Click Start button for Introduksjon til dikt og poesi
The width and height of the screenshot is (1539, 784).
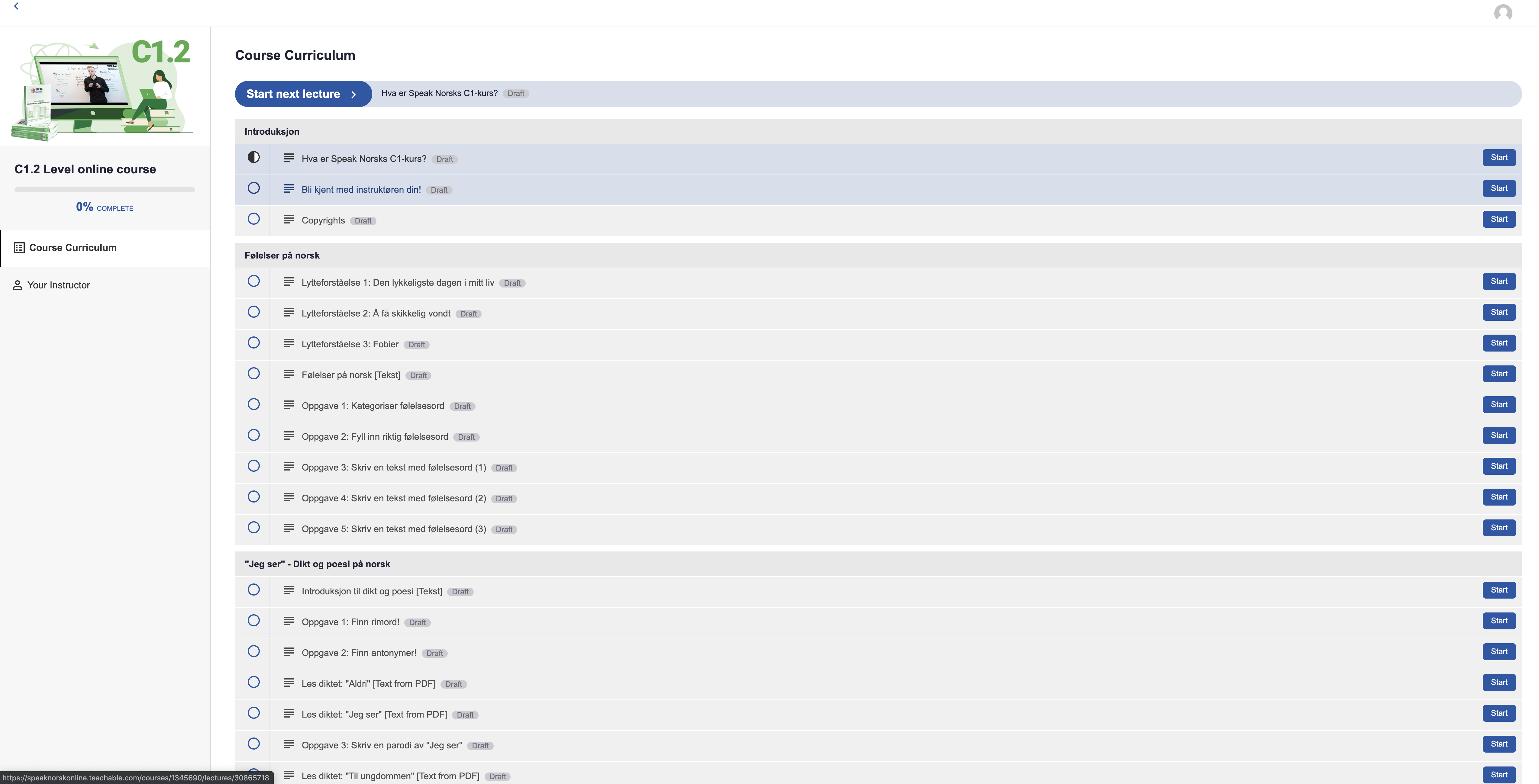(x=1499, y=590)
